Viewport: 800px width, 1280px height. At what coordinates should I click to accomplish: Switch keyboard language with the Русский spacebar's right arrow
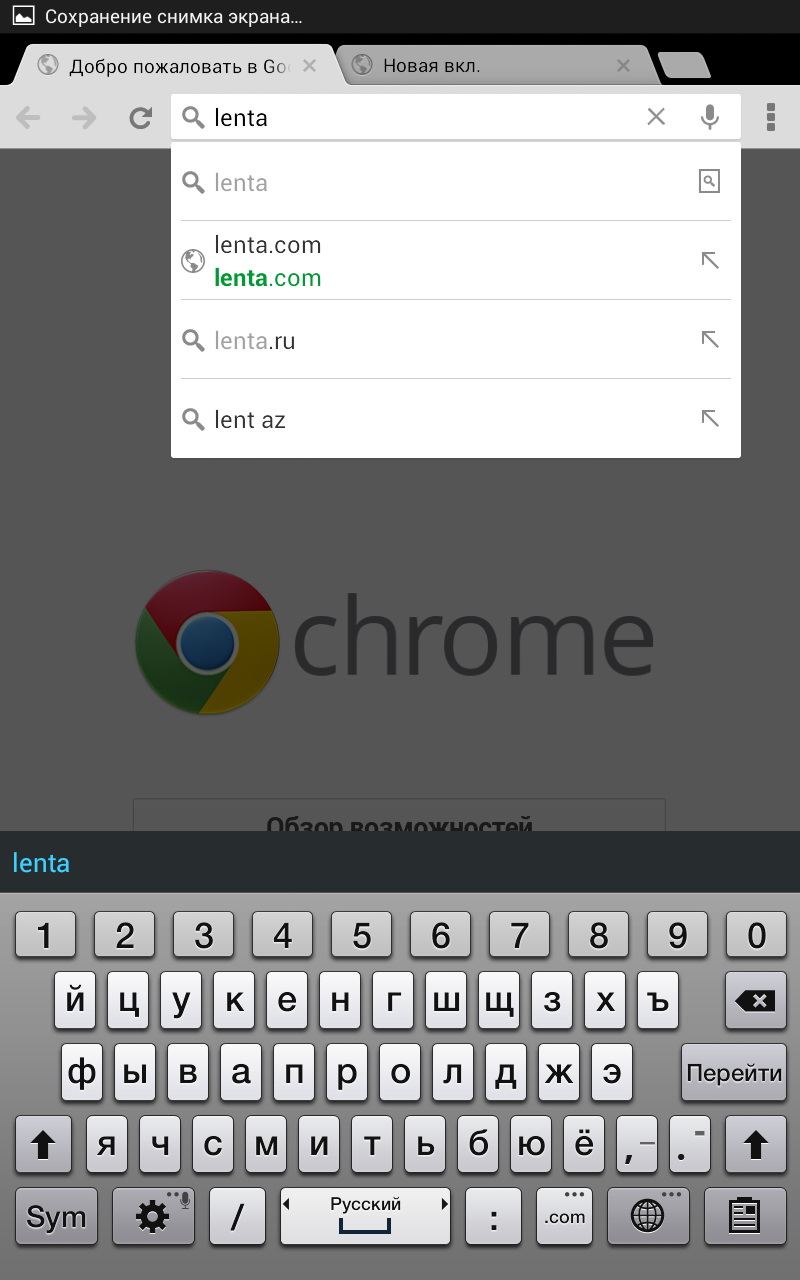[x=445, y=1205]
